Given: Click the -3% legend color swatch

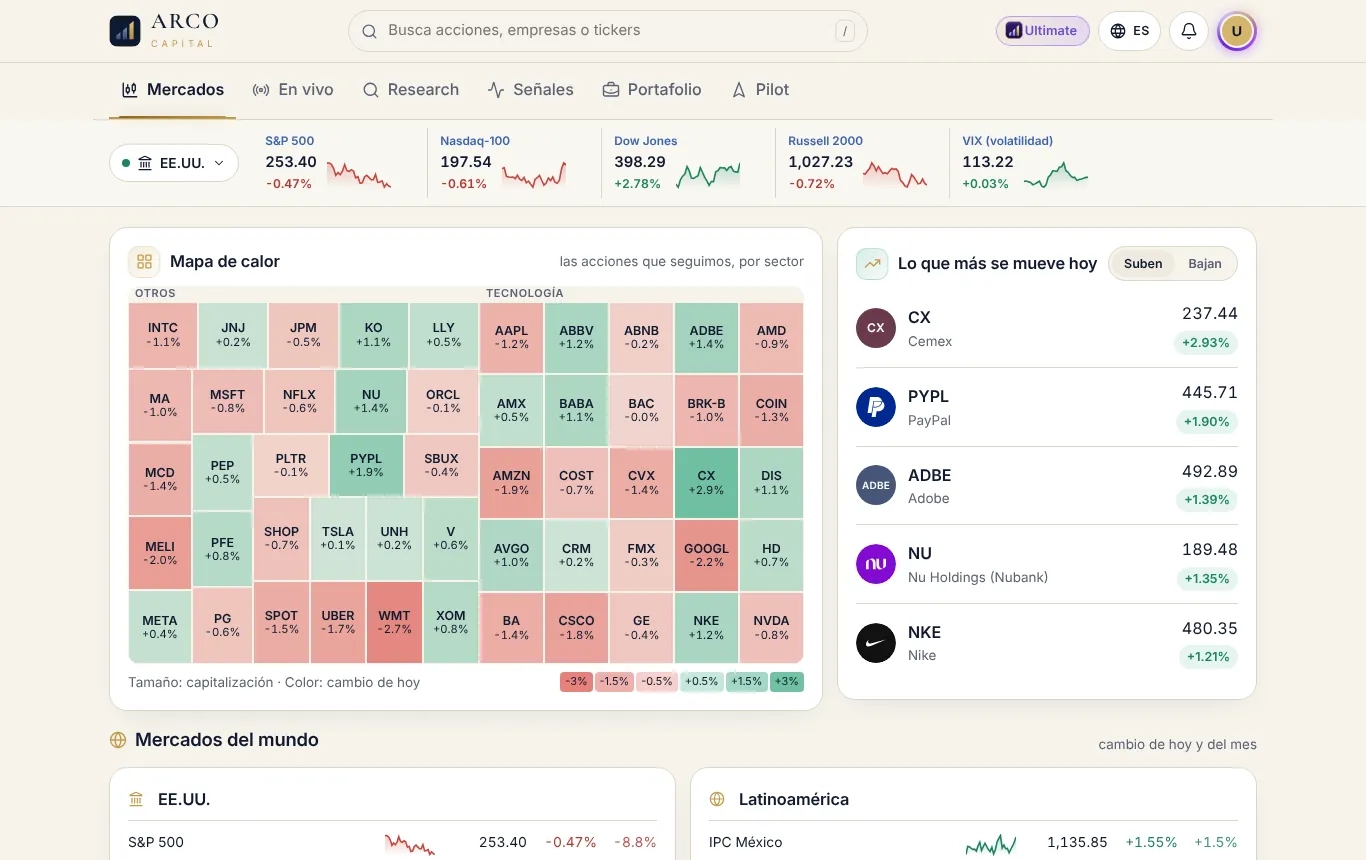Looking at the screenshot, I should (x=576, y=682).
